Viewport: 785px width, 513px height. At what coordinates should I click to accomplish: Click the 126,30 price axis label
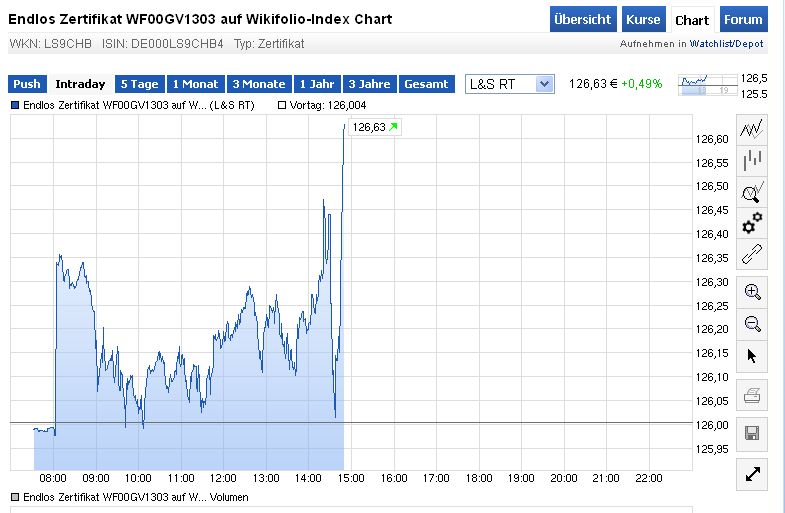pyautogui.click(x=712, y=282)
